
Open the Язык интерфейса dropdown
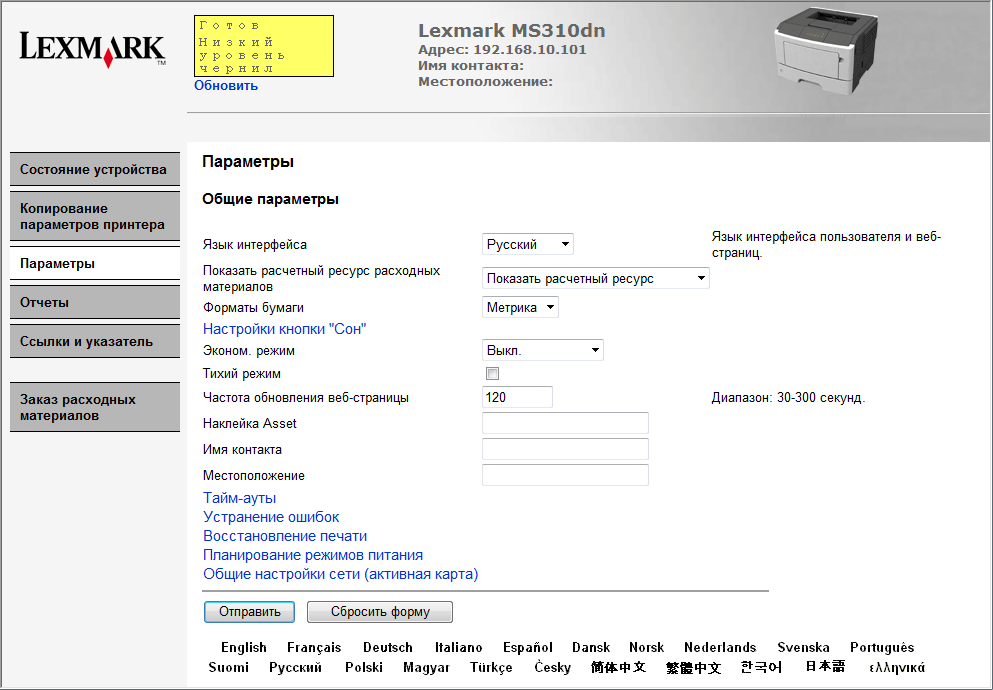pos(528,244)
